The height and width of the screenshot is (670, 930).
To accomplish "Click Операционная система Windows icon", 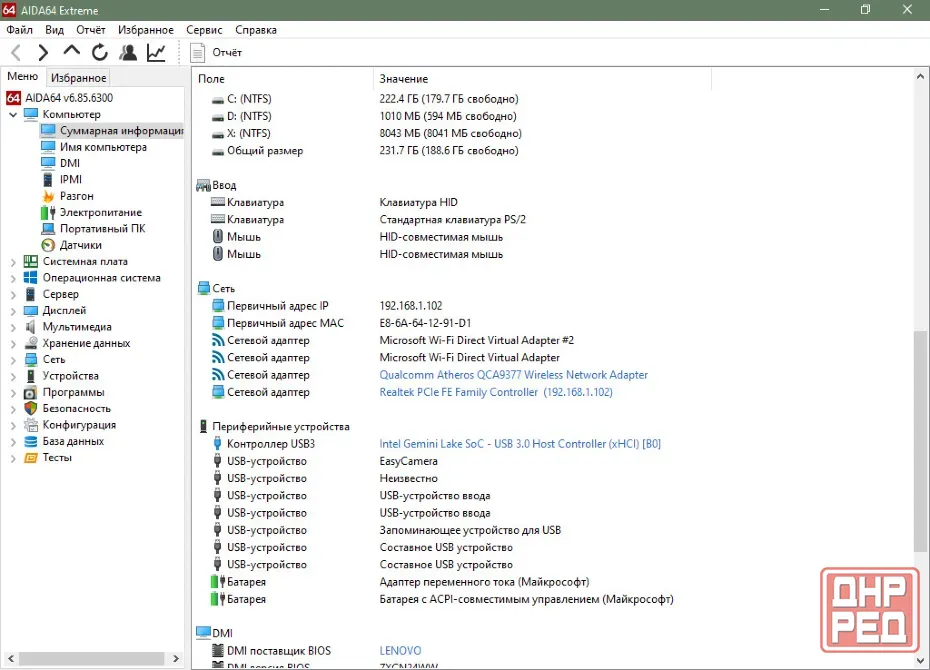I will pos(31,277).
